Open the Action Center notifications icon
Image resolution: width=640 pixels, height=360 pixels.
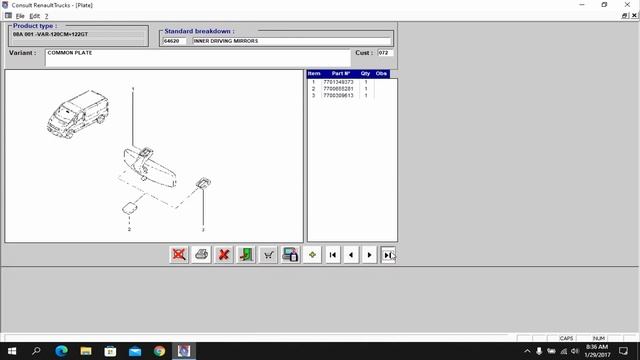point(623,351)
